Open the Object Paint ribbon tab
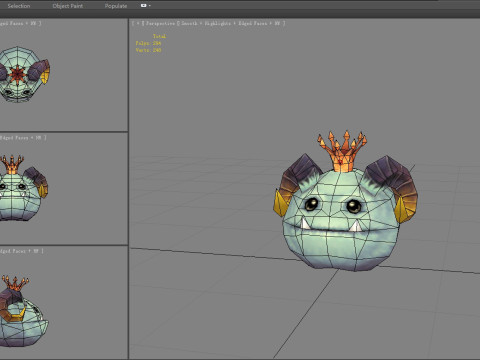The image size is (480, 360). coord(68,6)
